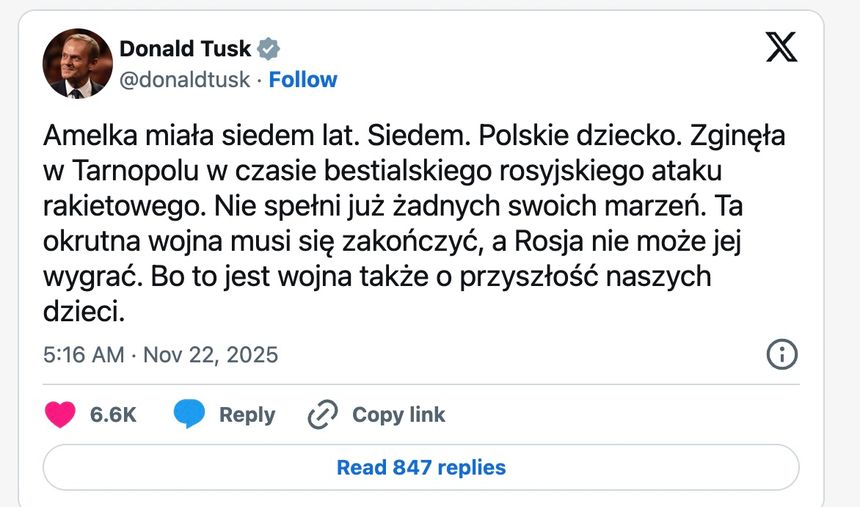860x507 pixels.
Task: Like the tweet with the pink heart icon
Action: tap(60, 415)
